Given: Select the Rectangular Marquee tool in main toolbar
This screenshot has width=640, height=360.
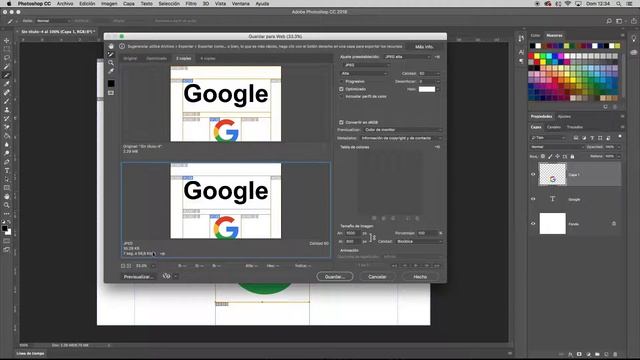Looking at the screenshot, I should (7, 49).
